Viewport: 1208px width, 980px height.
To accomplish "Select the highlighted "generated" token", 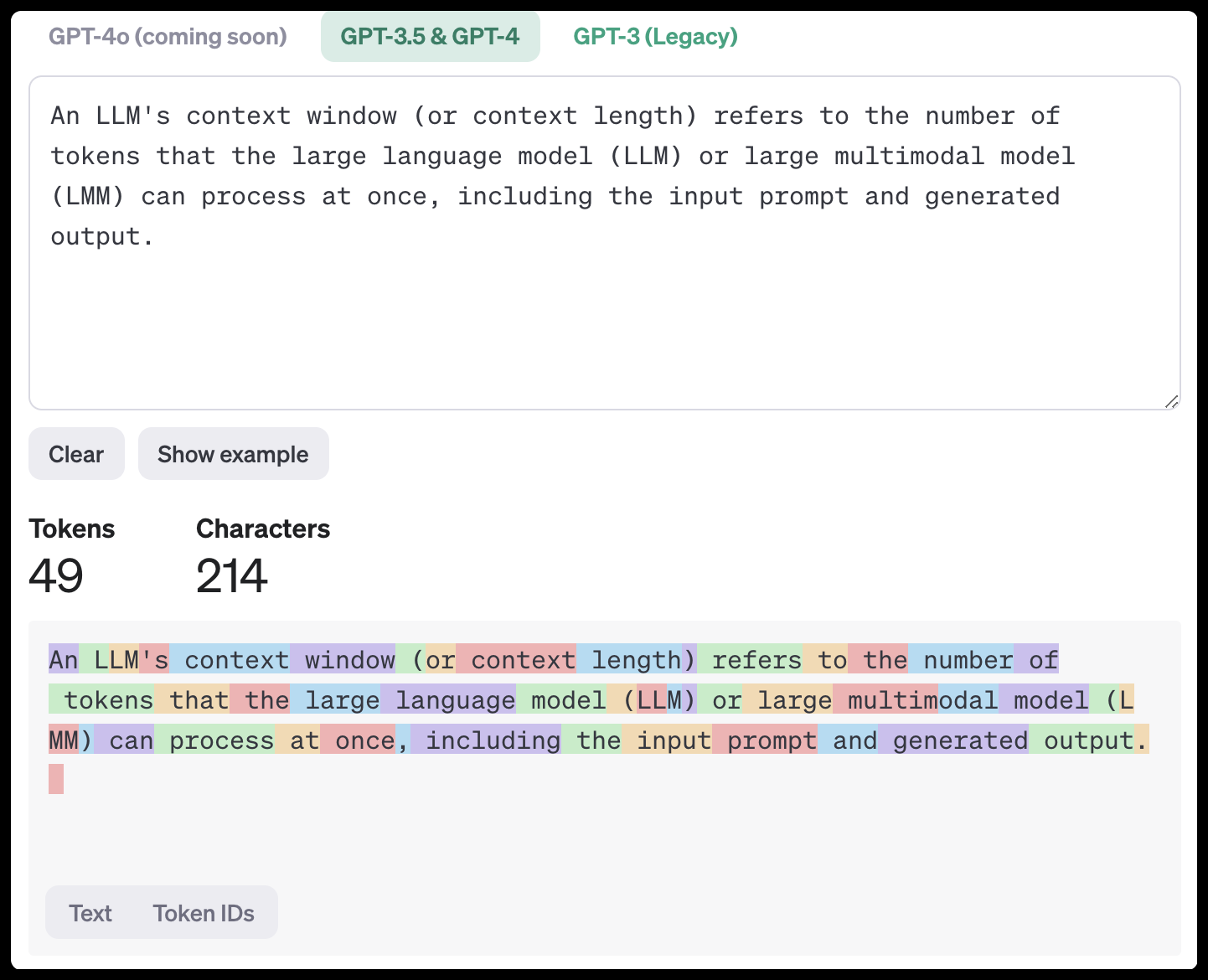I will (x=953, y=740).
